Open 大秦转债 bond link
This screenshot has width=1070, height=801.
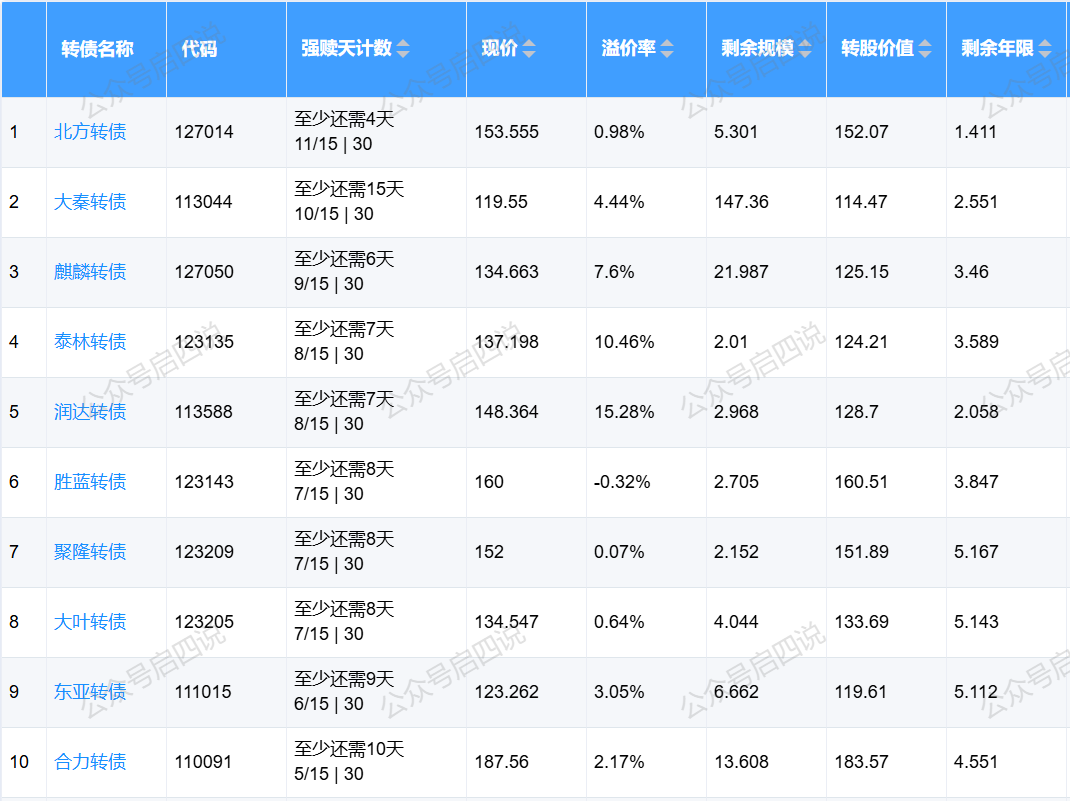(x=90, y=202)
